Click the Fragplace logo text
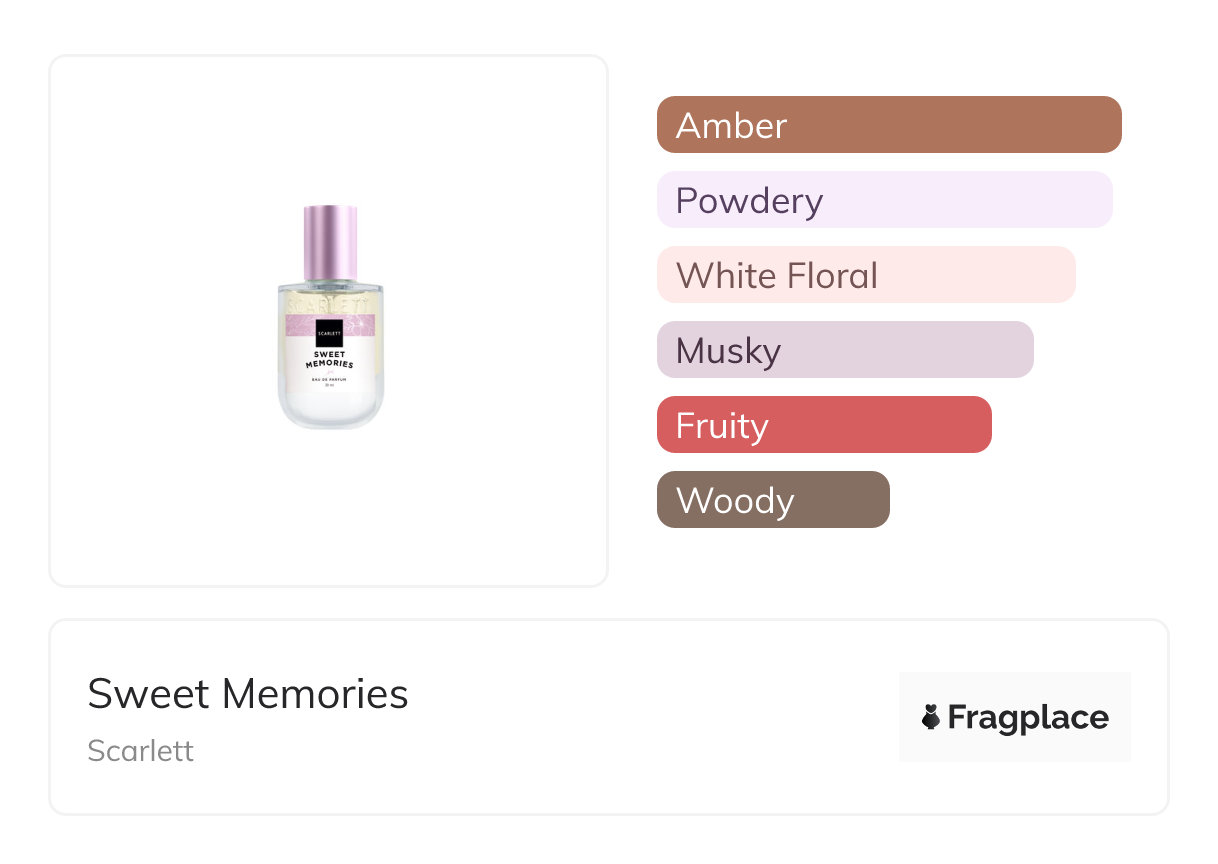 1028,717
